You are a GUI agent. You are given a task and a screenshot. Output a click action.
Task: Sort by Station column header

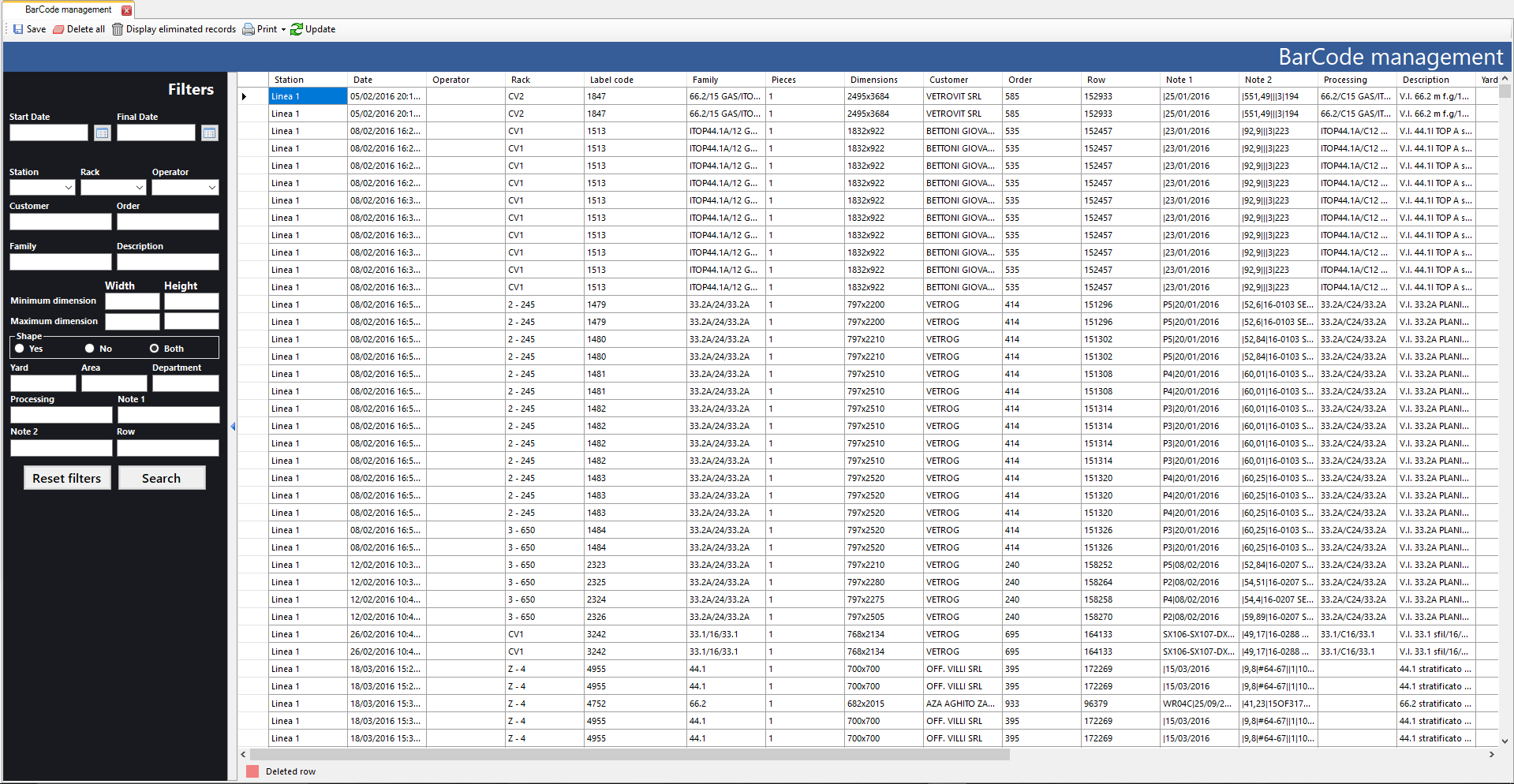308,80
